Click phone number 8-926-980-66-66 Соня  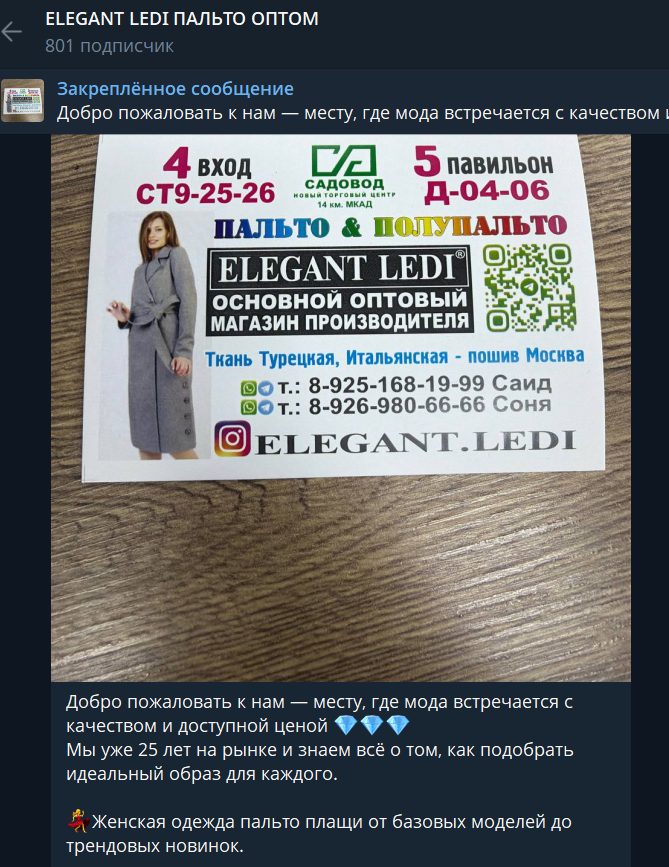point(430,405)
